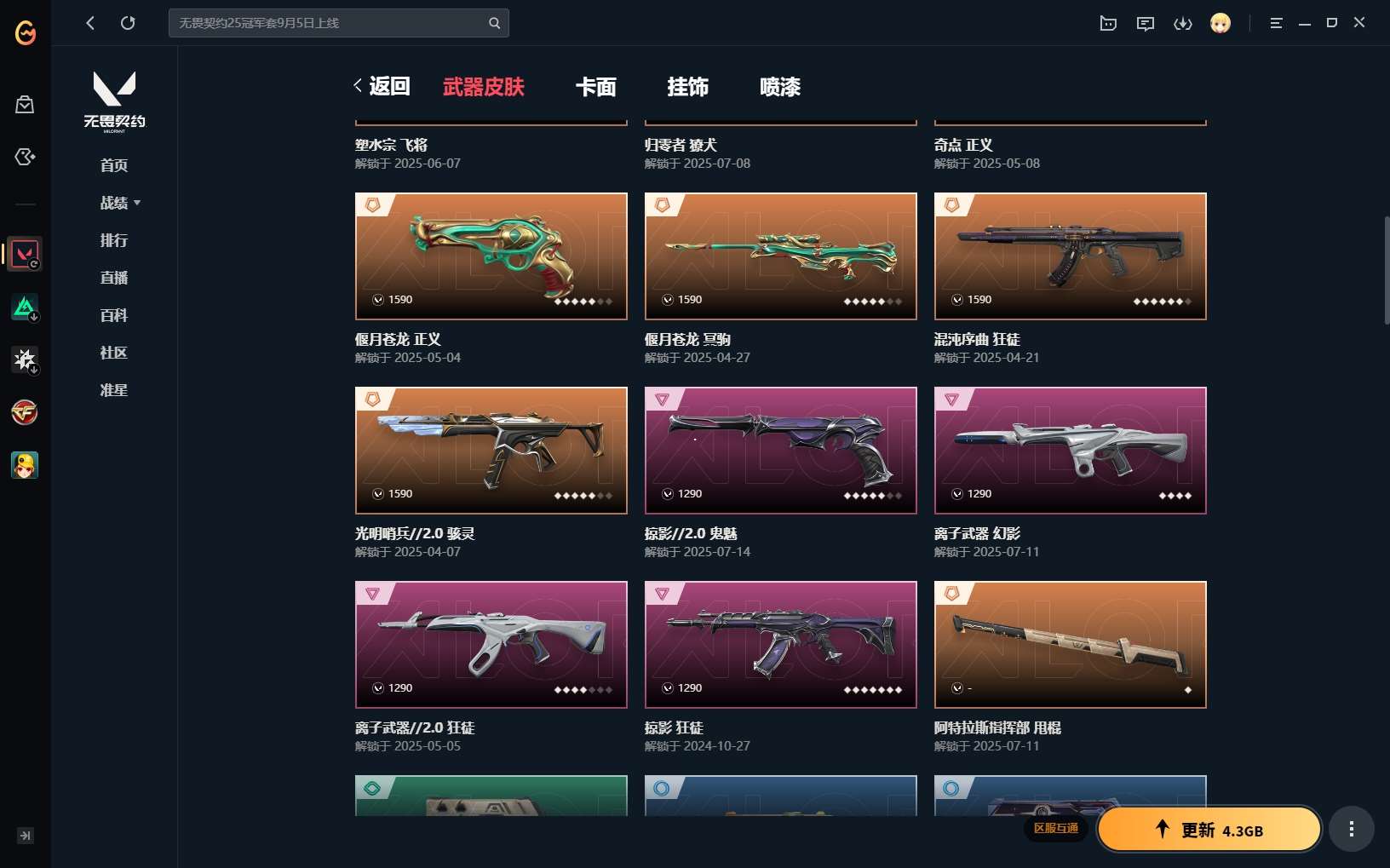1390x868 pixels.
Task: Click the refresh page icon
Action: 128,23
